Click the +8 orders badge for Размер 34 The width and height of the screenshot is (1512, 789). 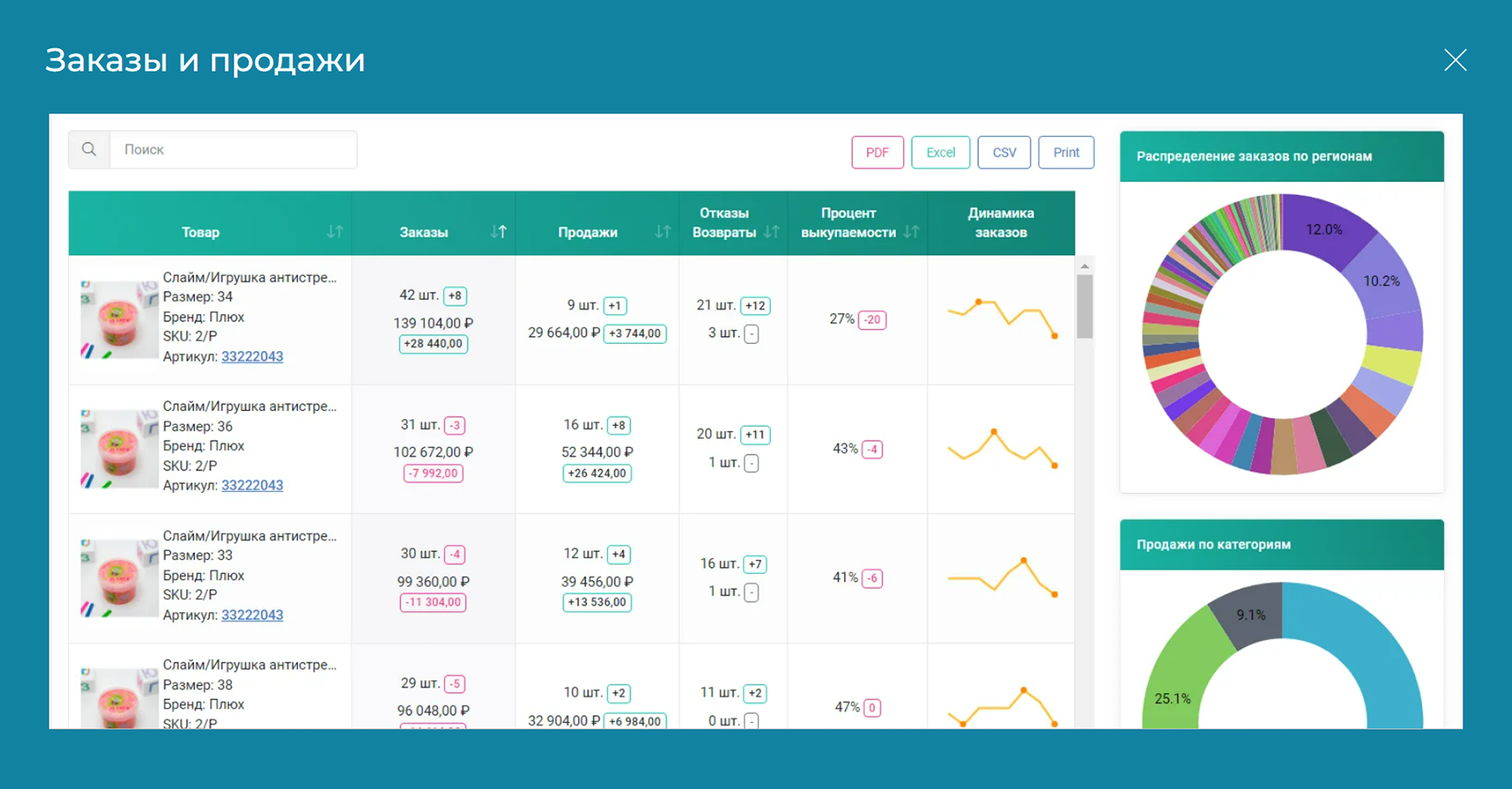455,296
